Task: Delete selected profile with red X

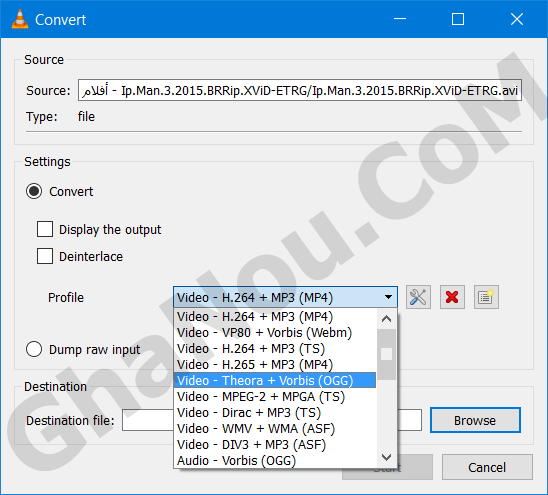Action: click(452, 297)
